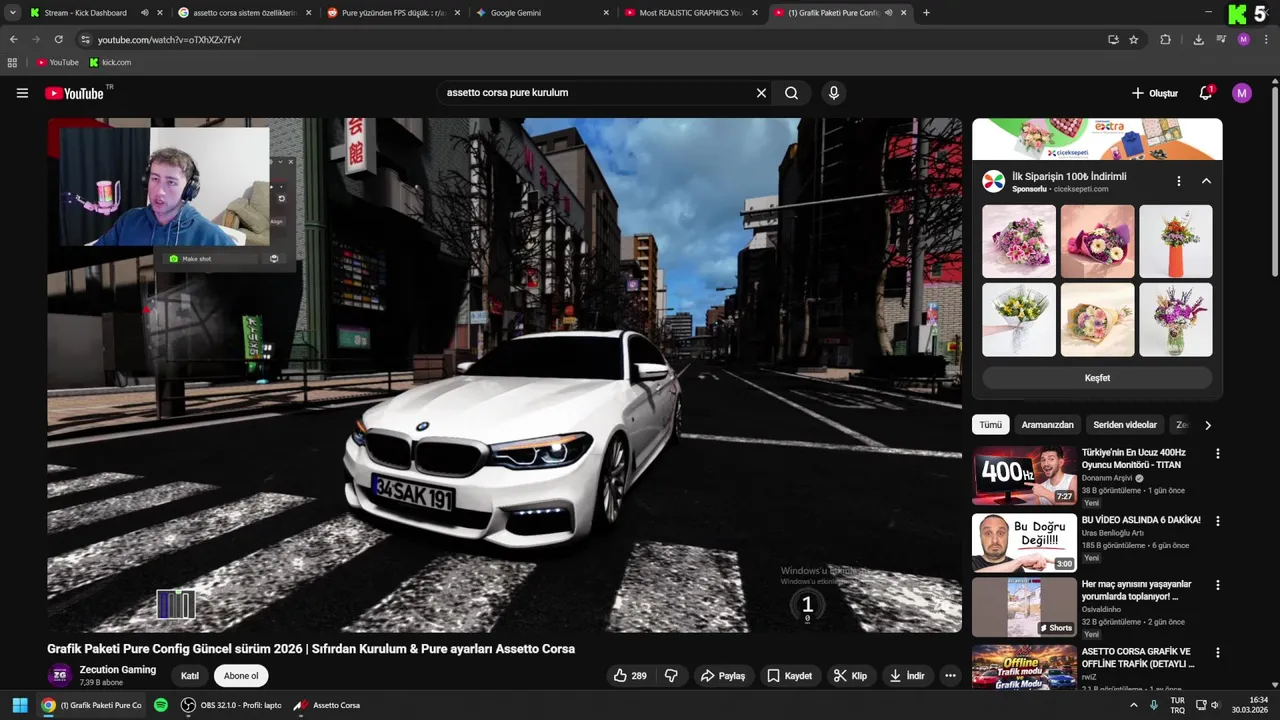1280x720 pixels.
Task: Select the Seriden videolar filter chip
Action: click(x=1125, y=425)
